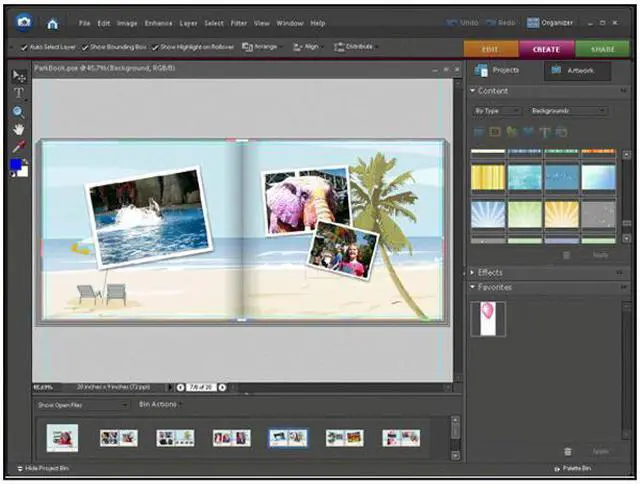Select yellow sunburst background thumbnail
Image resolution: width=640 pixels, height=484 pixels.
(x=562, y=214)
